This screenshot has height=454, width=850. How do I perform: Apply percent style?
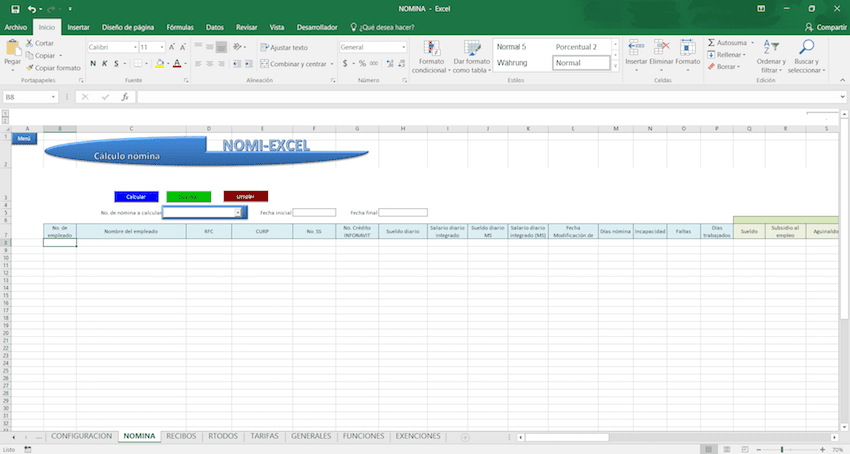tap(362, 63)
